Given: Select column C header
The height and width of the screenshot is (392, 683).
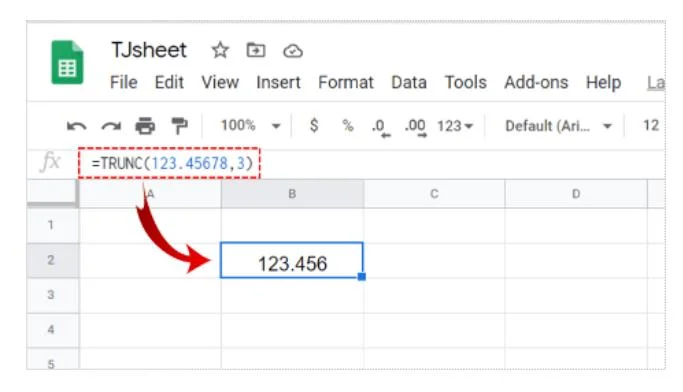Looking at the screenshot, I should click(x=434, y=194).
